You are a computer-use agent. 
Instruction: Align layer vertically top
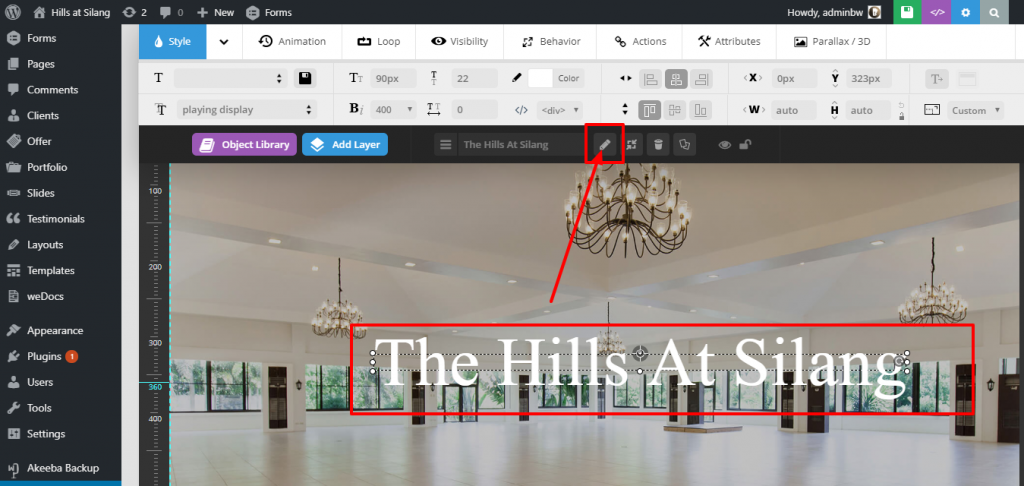[649, 110]
